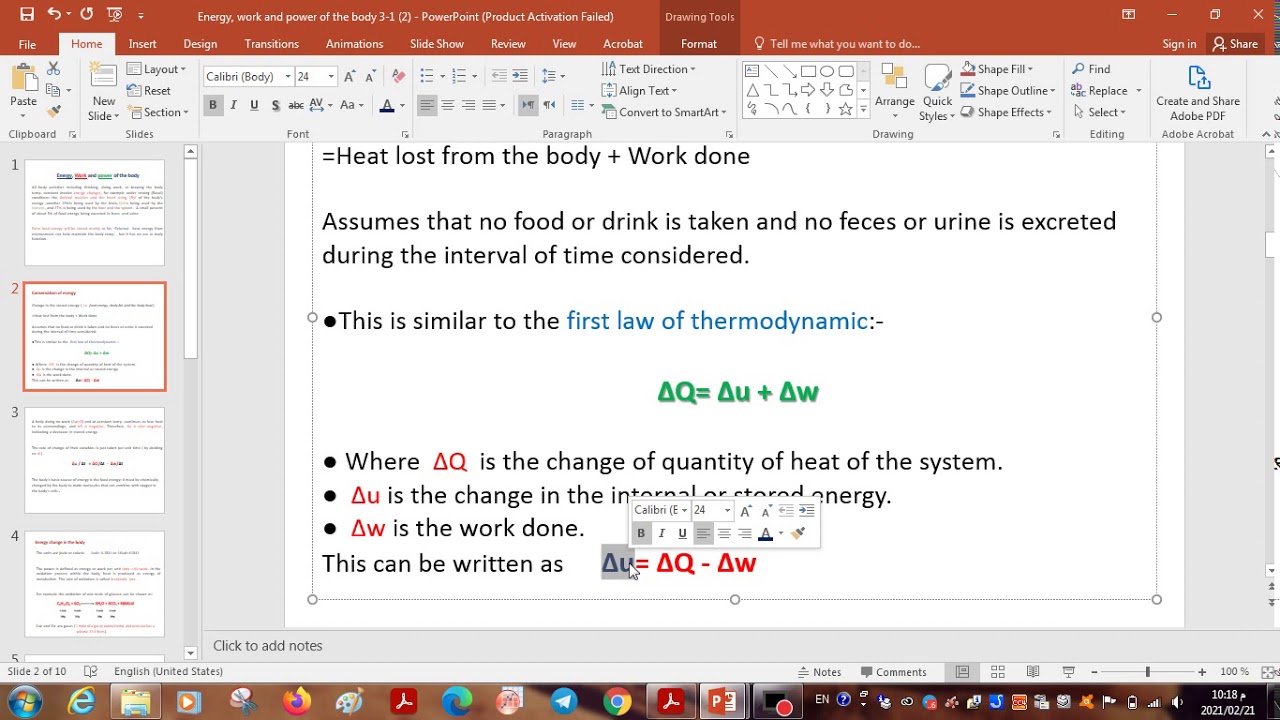Increase list level in ribbon Paragraph group
This screenshot has height=720, width=1280.
pos(520,76)
